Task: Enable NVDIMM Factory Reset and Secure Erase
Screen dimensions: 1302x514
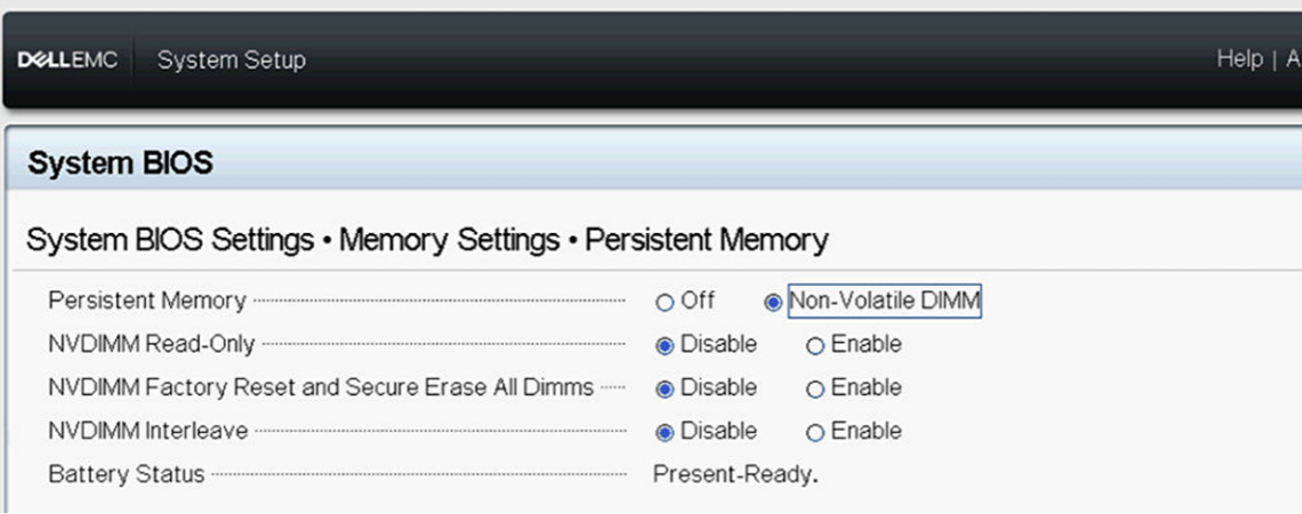Action: pos(815,389)
